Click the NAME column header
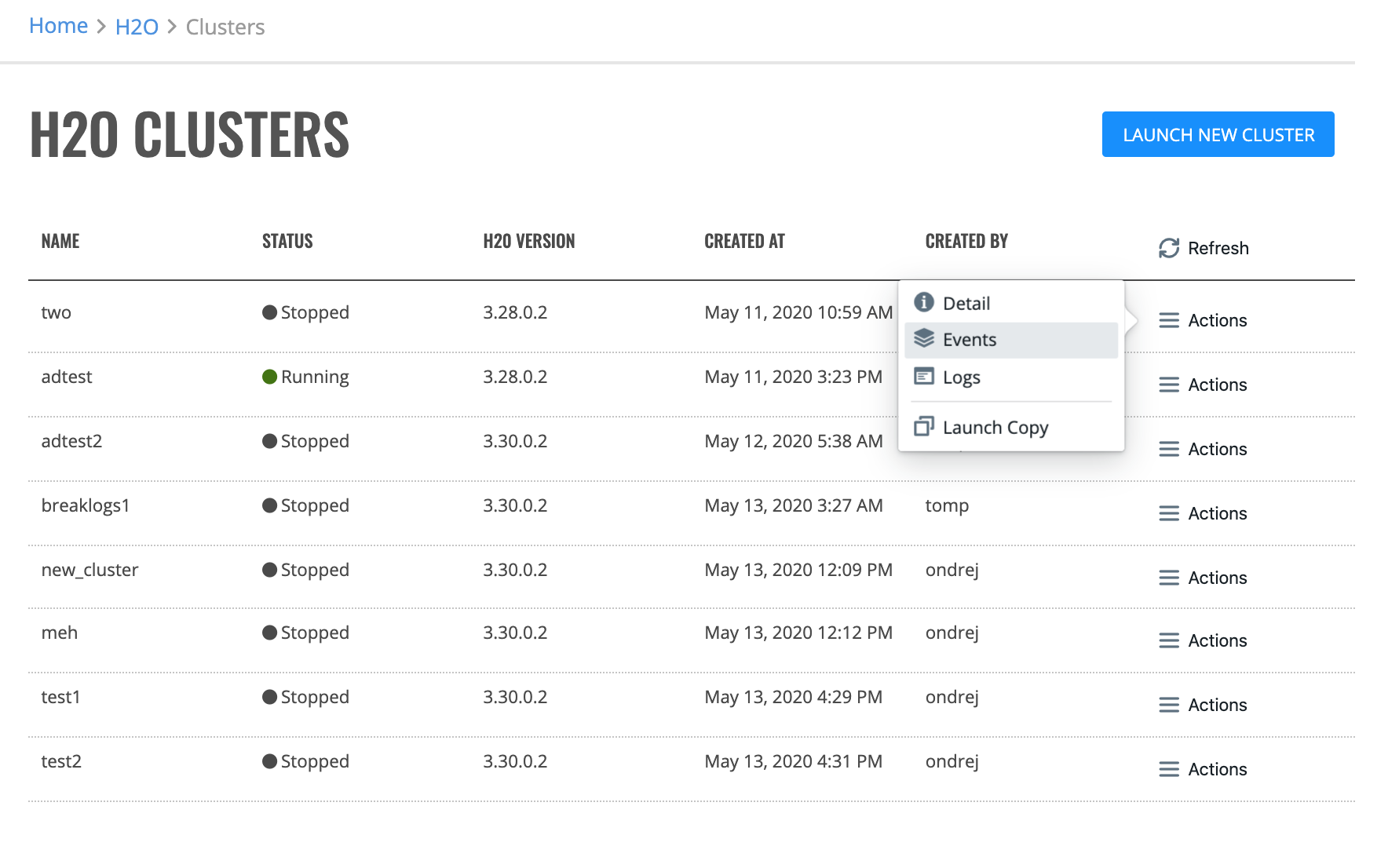Viewport: 1399px width, 868px height. tap(60, 241)
